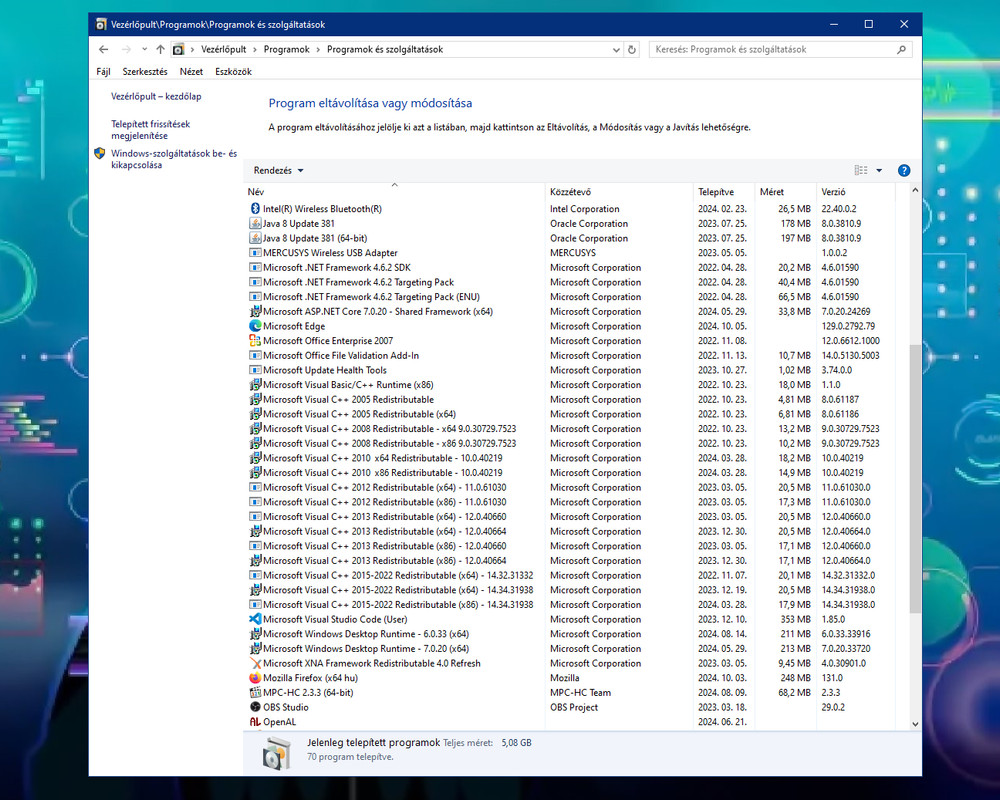Click the Microsoft XNA Framework icon

pos(255,663)
